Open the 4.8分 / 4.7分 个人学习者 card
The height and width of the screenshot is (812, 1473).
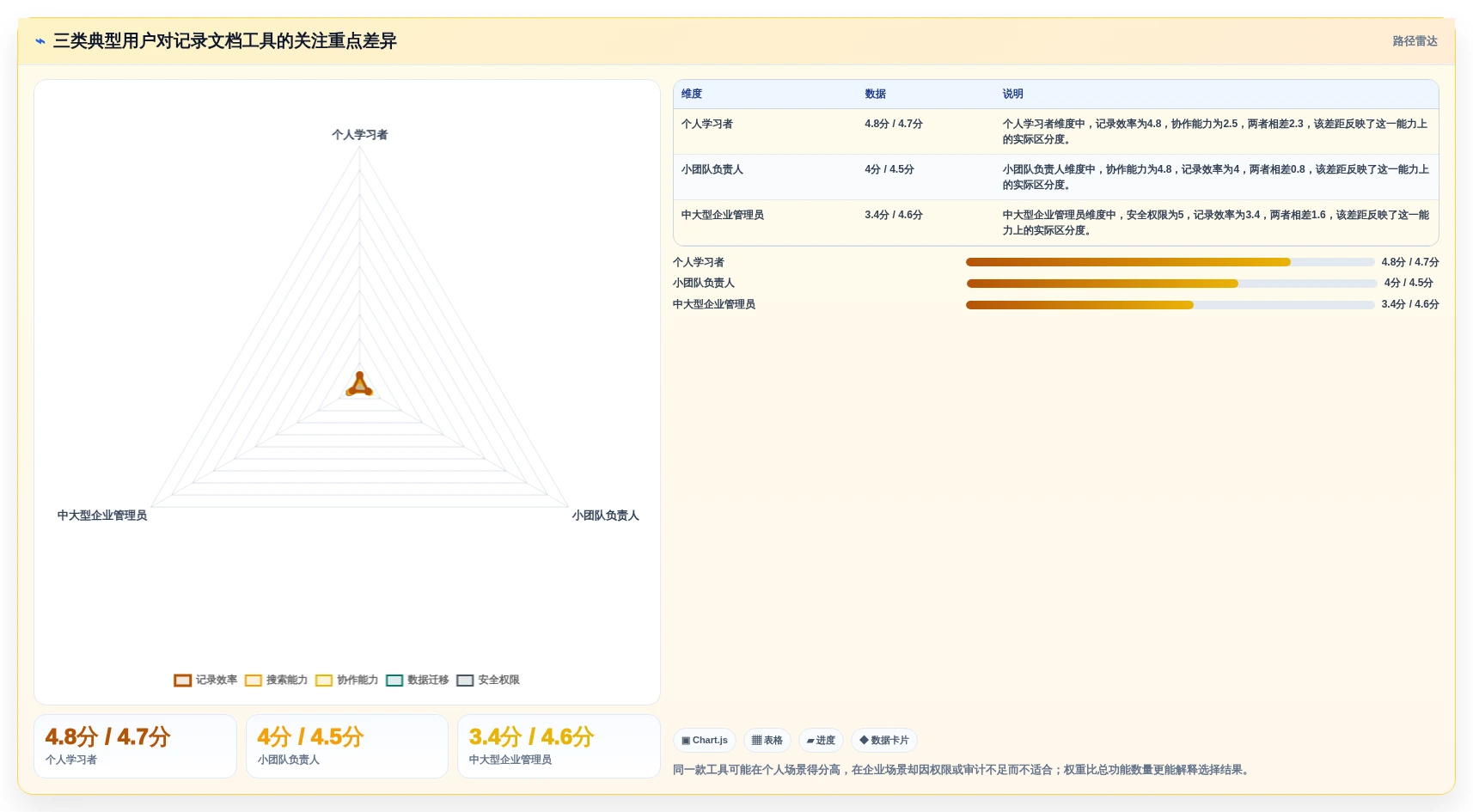pyautogui.click(x=135, y=746)
